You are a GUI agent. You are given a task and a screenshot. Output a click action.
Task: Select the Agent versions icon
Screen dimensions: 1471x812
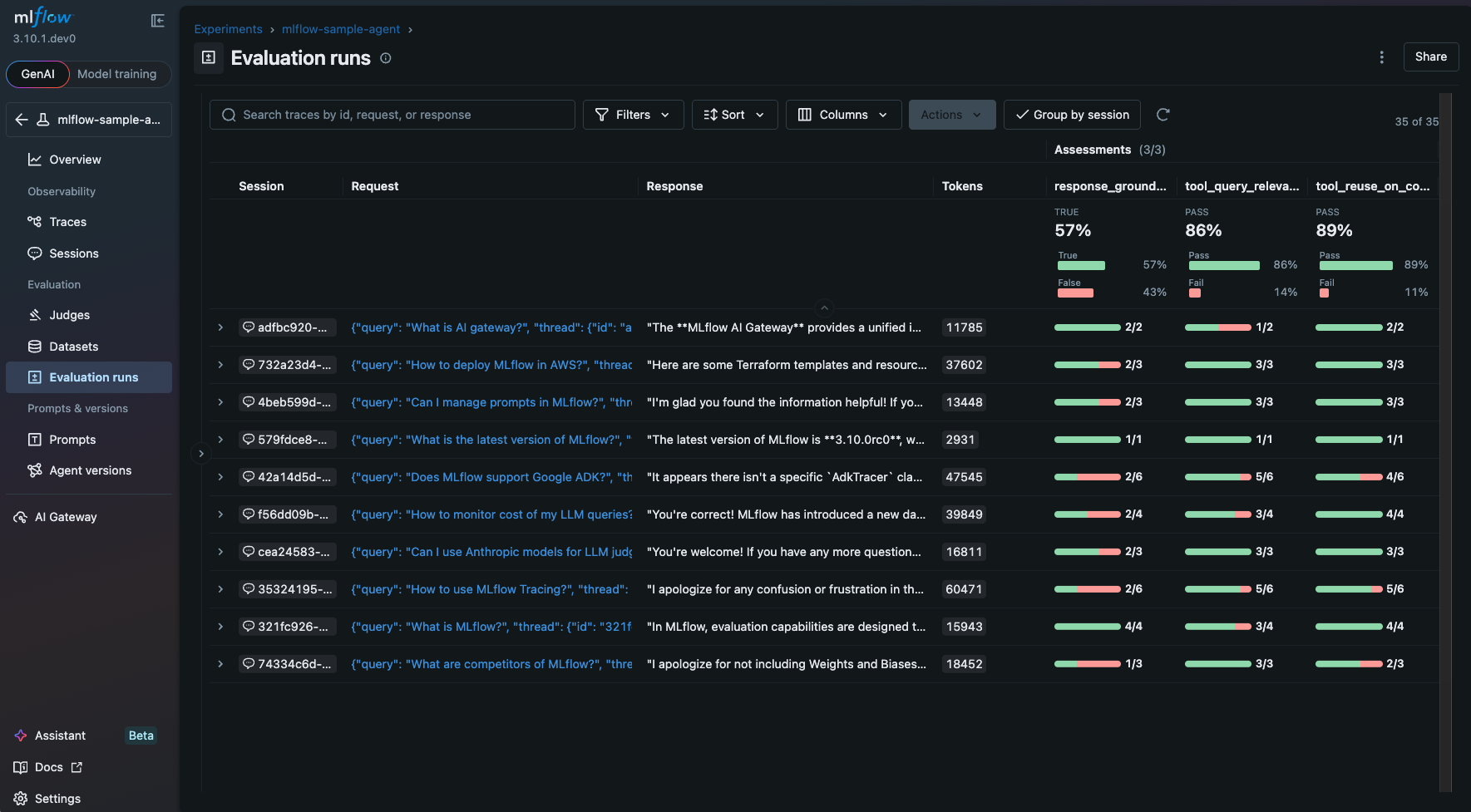click(34, 470)
